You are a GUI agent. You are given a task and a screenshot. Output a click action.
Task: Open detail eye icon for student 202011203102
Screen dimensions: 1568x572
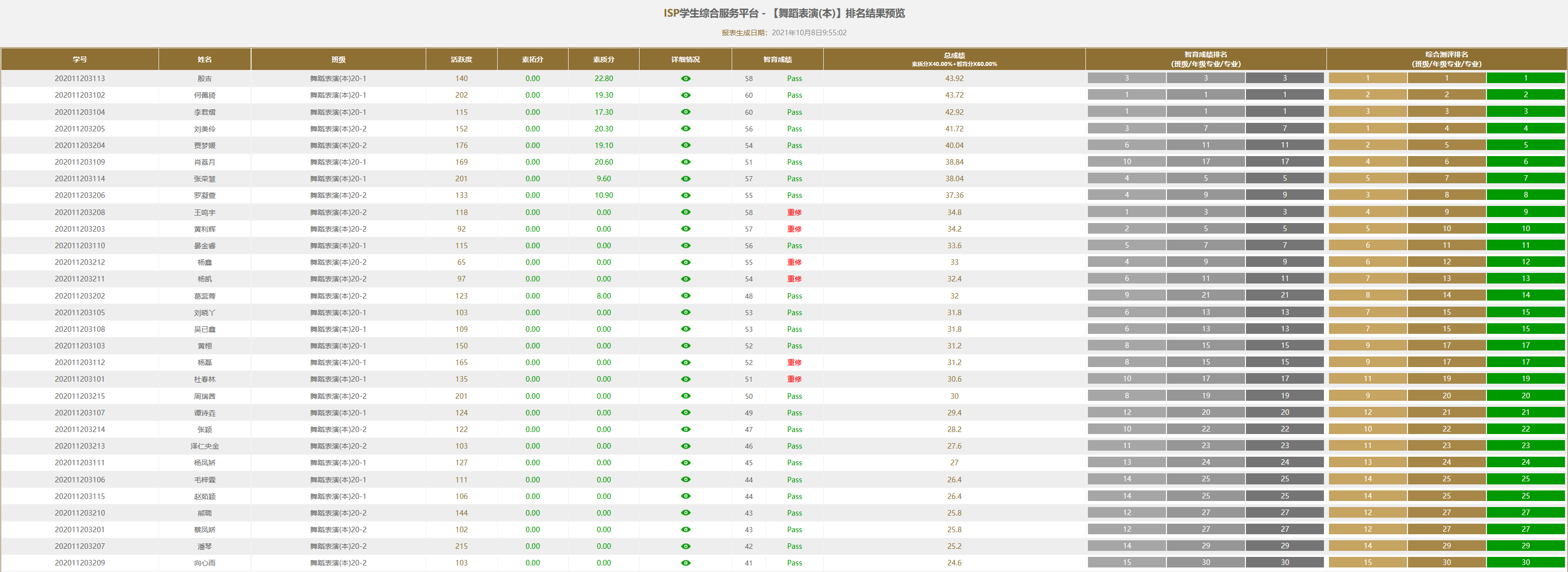(x=685, y=95)
